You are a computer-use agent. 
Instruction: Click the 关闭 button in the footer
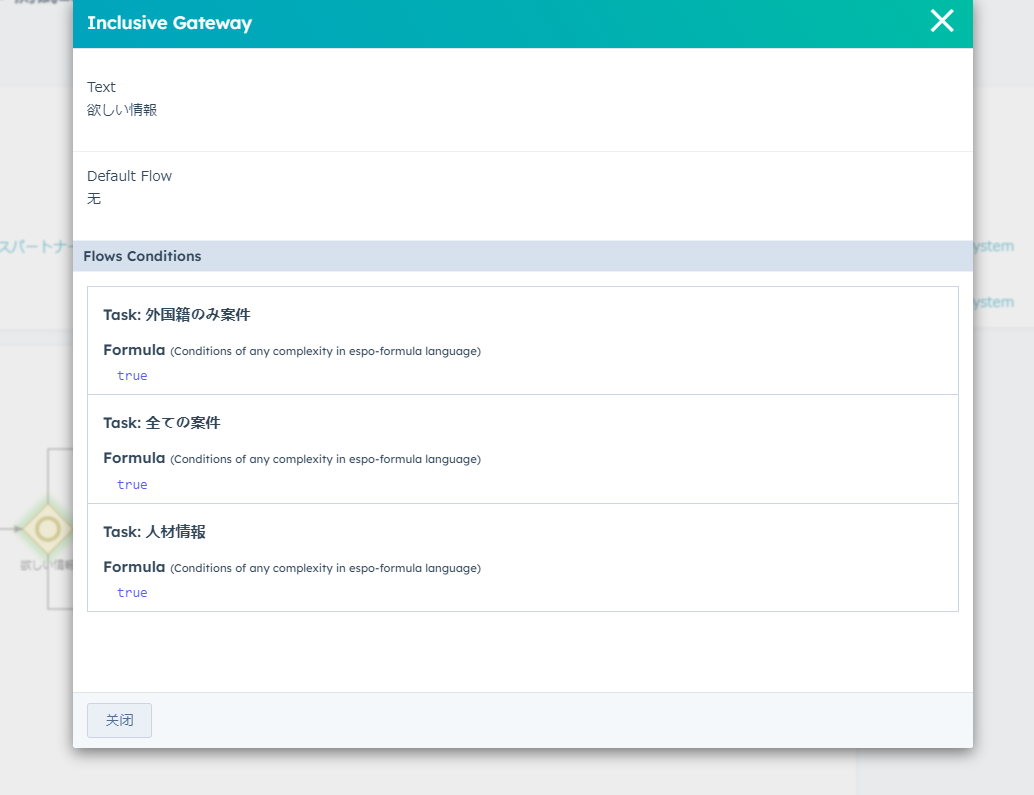(x=119, y=720)
